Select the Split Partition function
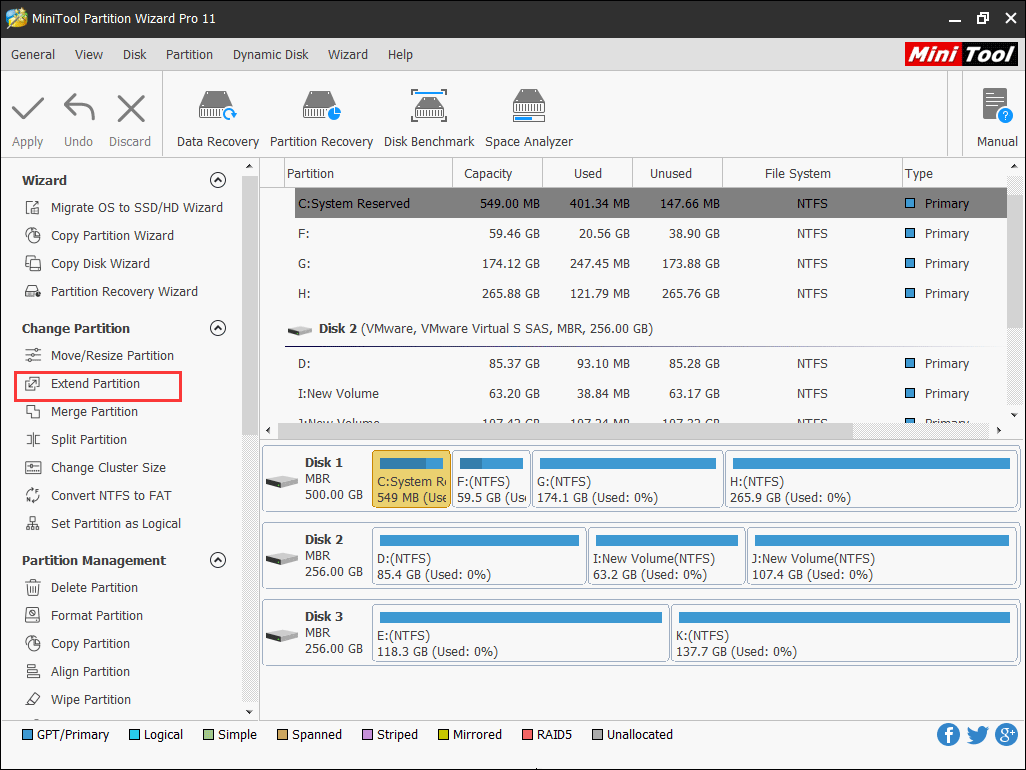Screen dimensions: 1026x770 pos(88,439)
